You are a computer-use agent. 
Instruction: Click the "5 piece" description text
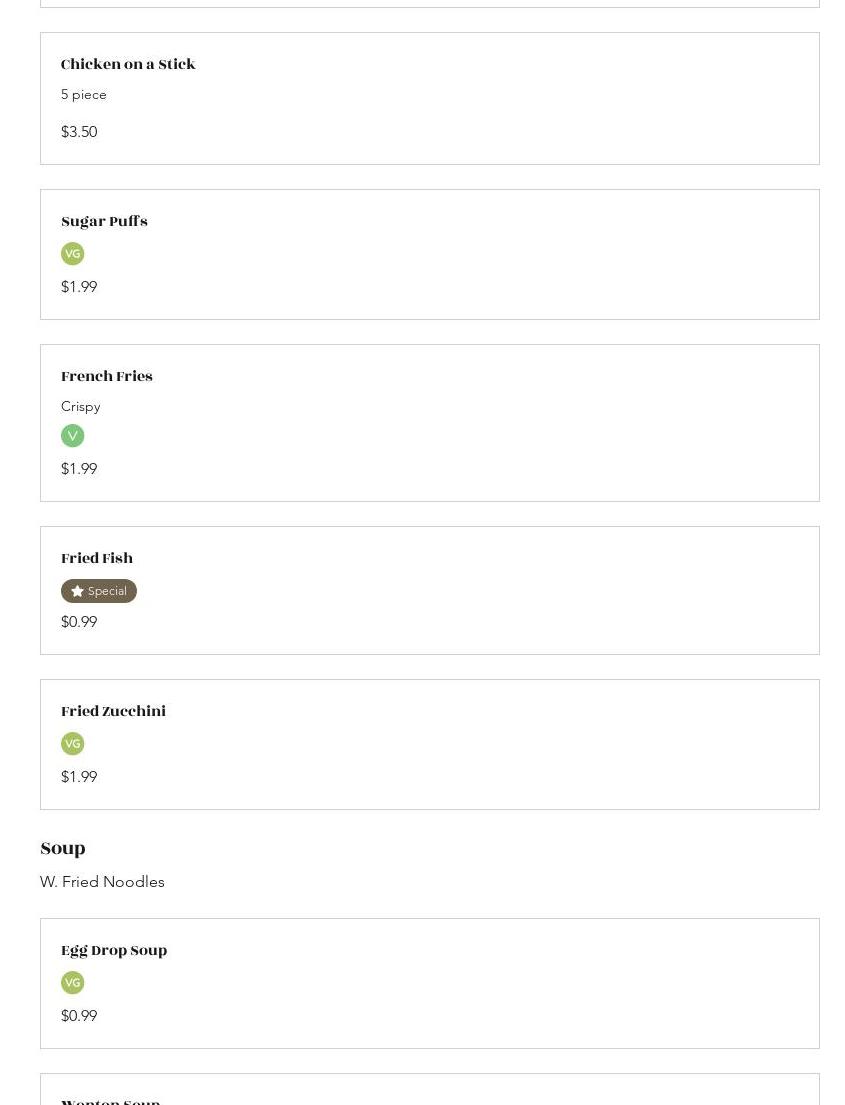pos(84,95)
